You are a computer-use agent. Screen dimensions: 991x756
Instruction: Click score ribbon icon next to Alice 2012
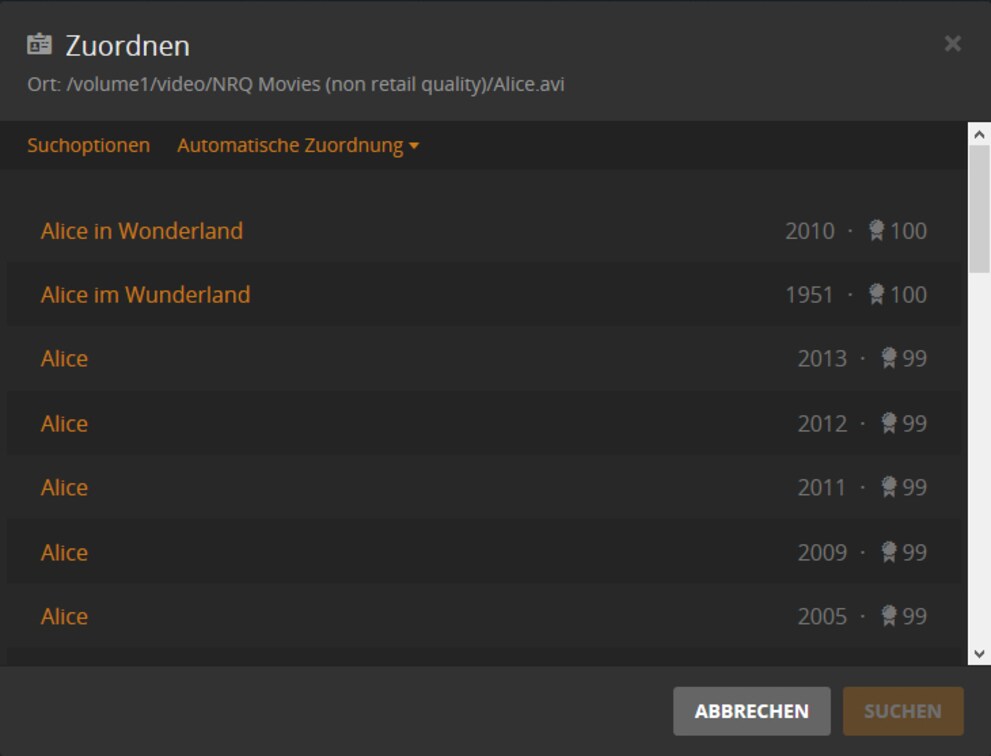(889, 423)
